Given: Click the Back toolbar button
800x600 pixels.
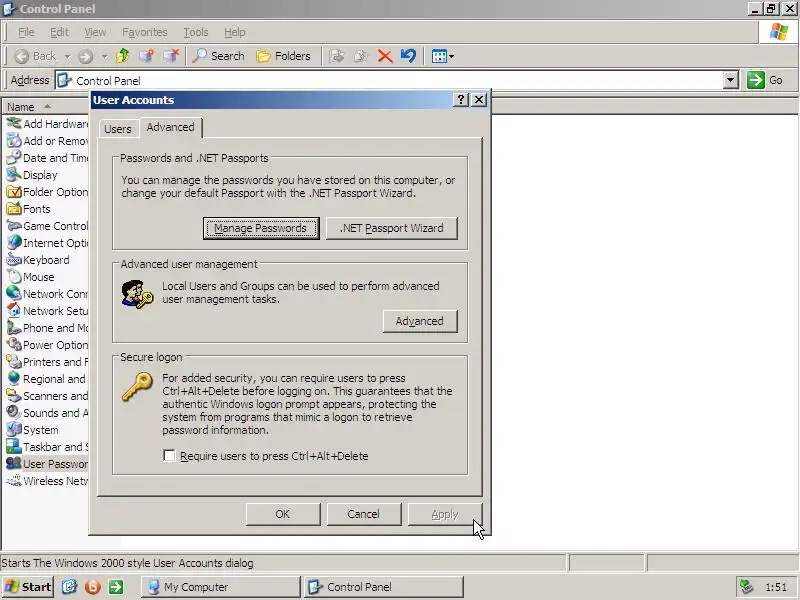Looking at the screenshot, I should tap(35, 56).
